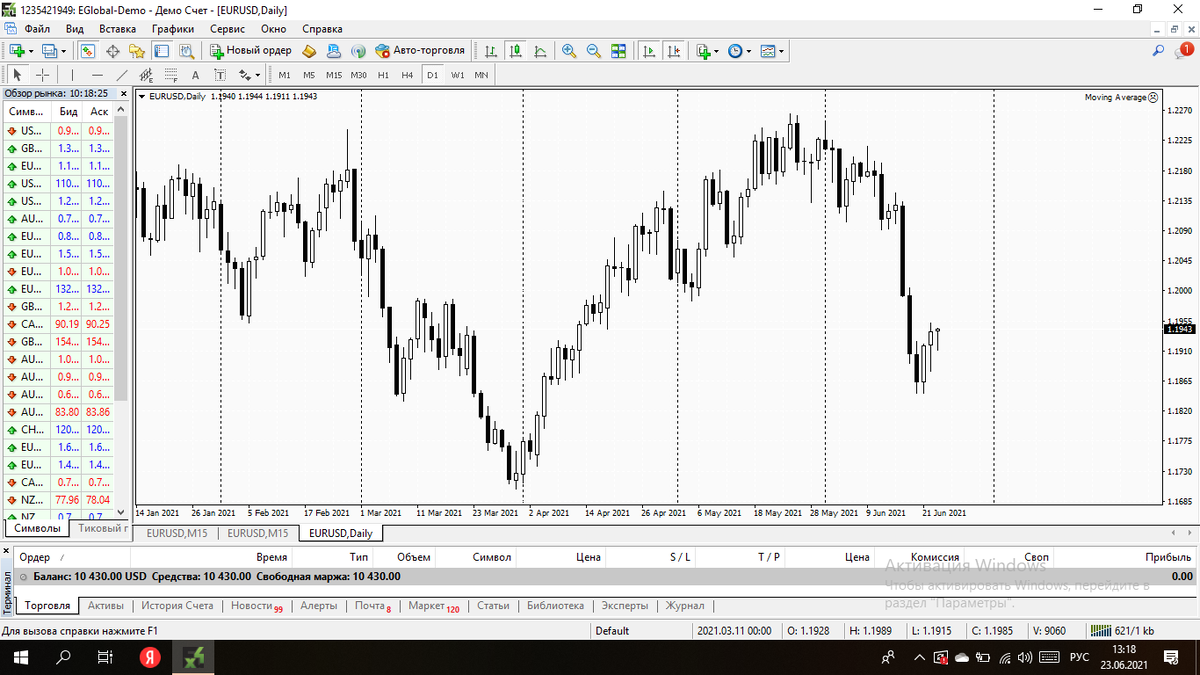Select the cursor arrow tool
Viewport: 1200px width, 675px height.
(18, 75)
